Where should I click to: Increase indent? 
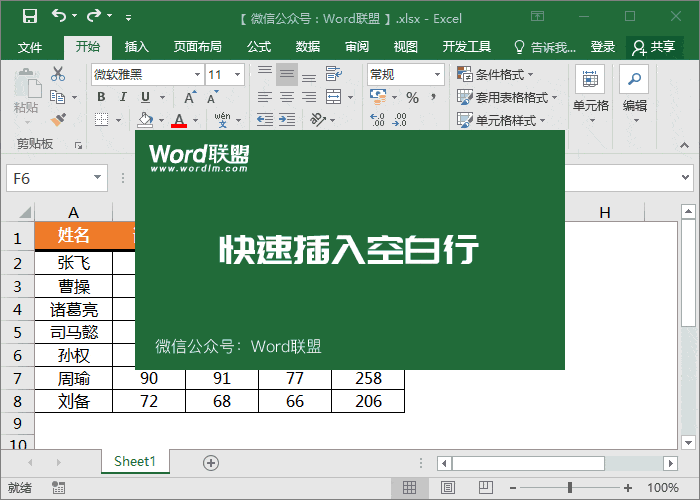coord(287,119)
